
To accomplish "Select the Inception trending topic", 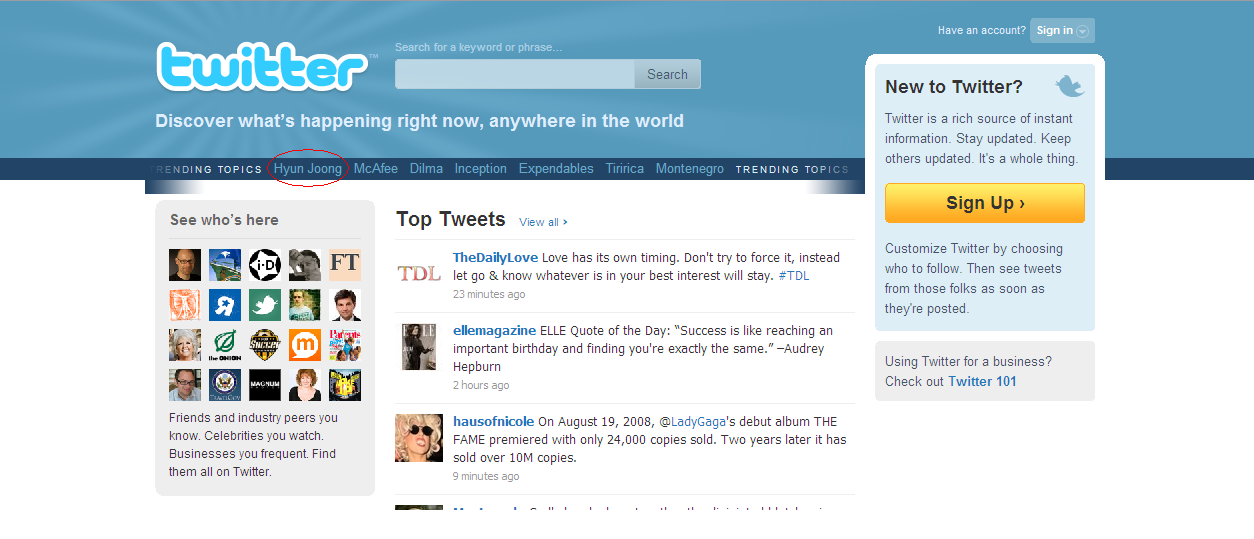I will (481, 169).
